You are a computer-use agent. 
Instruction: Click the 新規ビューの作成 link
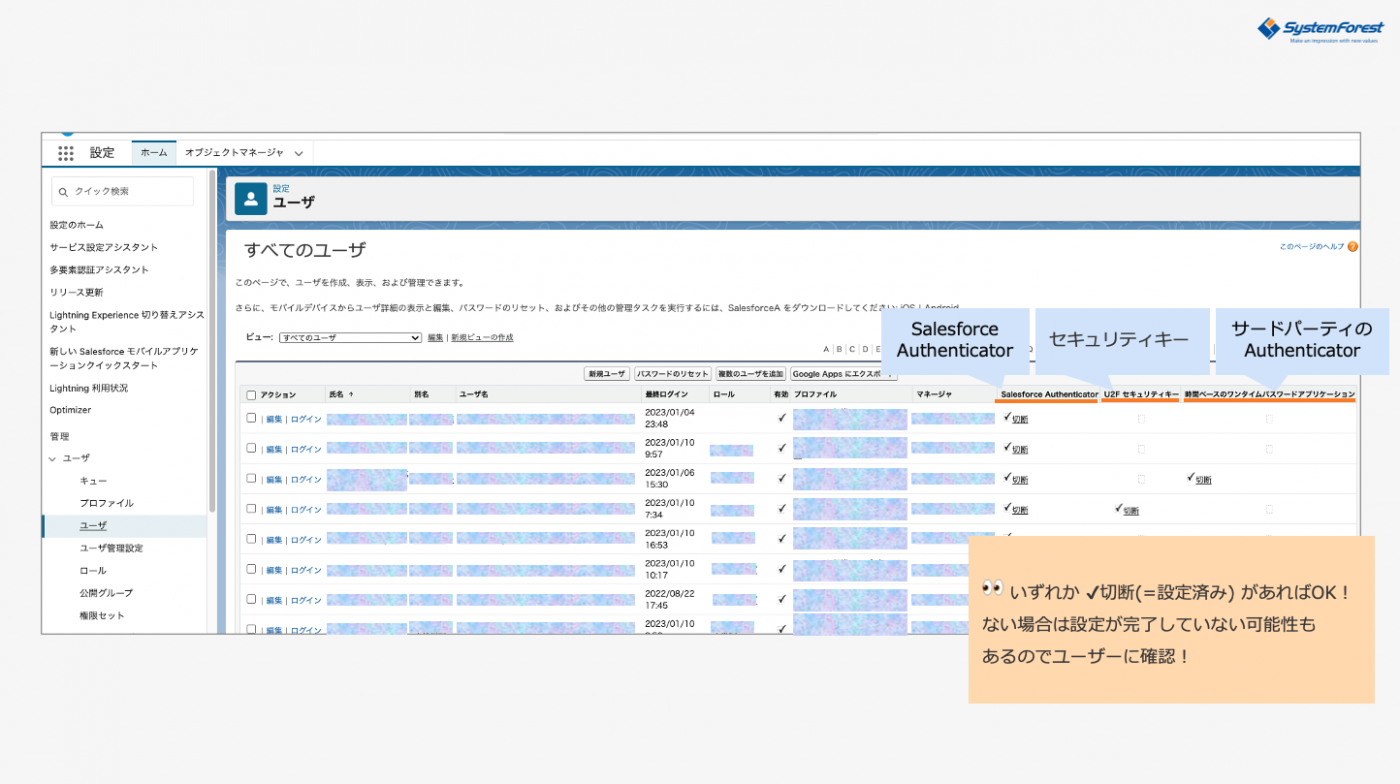pos(482,338)
